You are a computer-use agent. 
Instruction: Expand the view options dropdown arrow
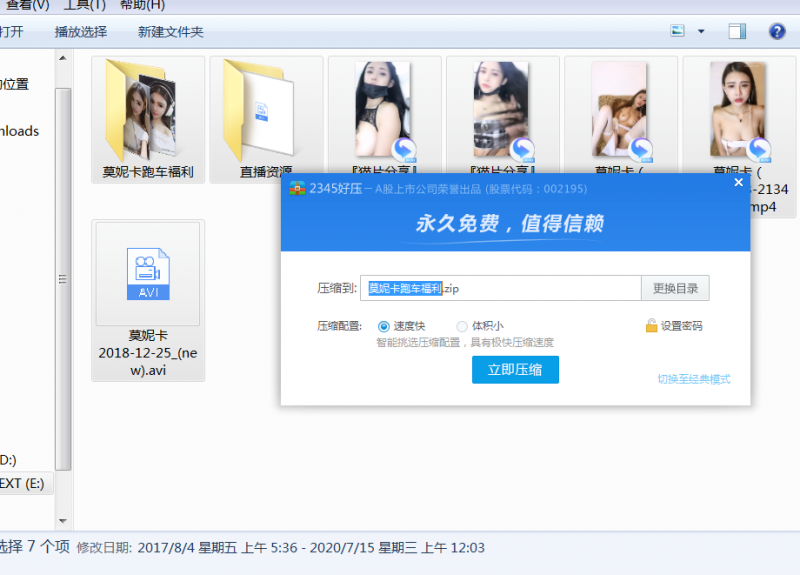pos(701,32)
